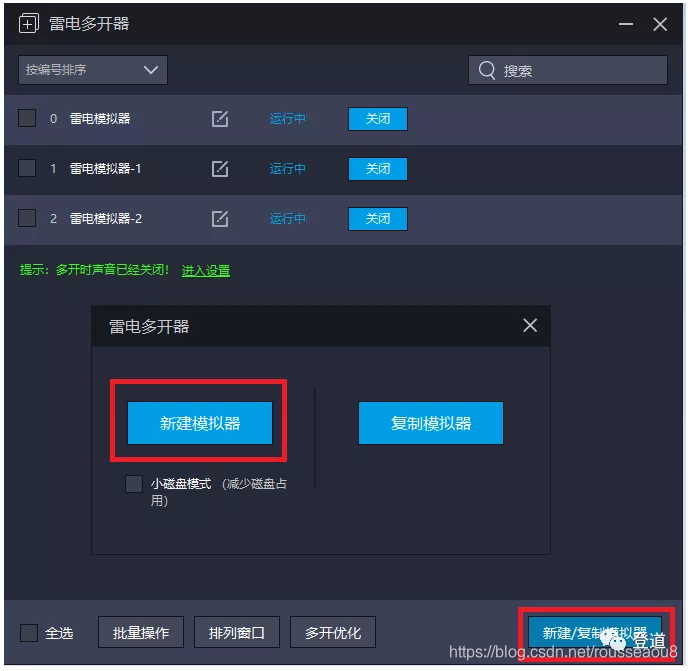Select the 雷电模拟器-2 name text
The height and width of the screenshot is (671, 688).
coord(106,219)
